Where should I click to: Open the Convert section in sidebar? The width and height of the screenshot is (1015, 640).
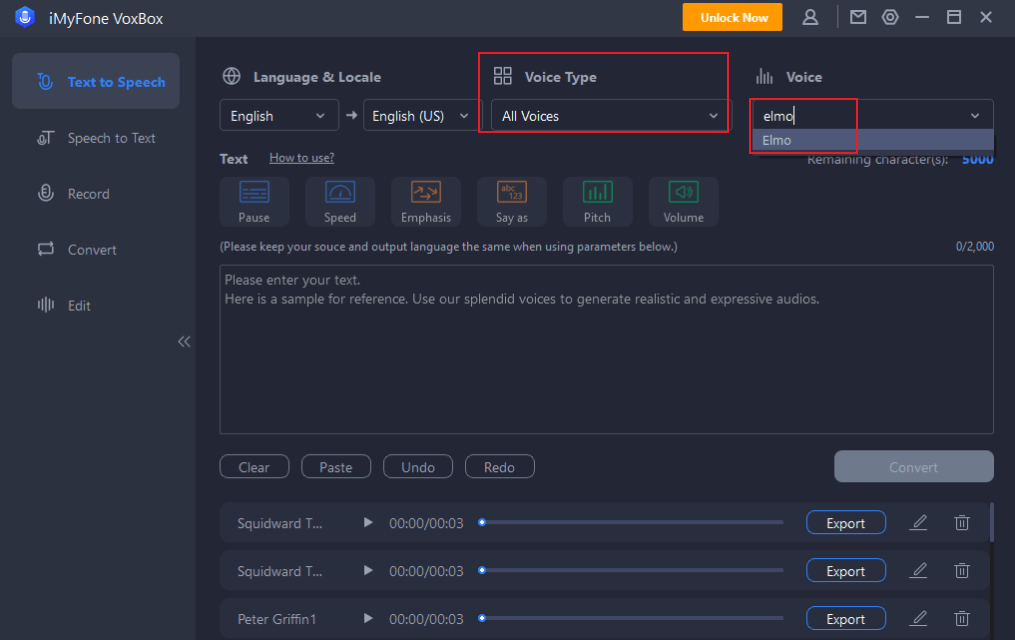tap(96, 249)
